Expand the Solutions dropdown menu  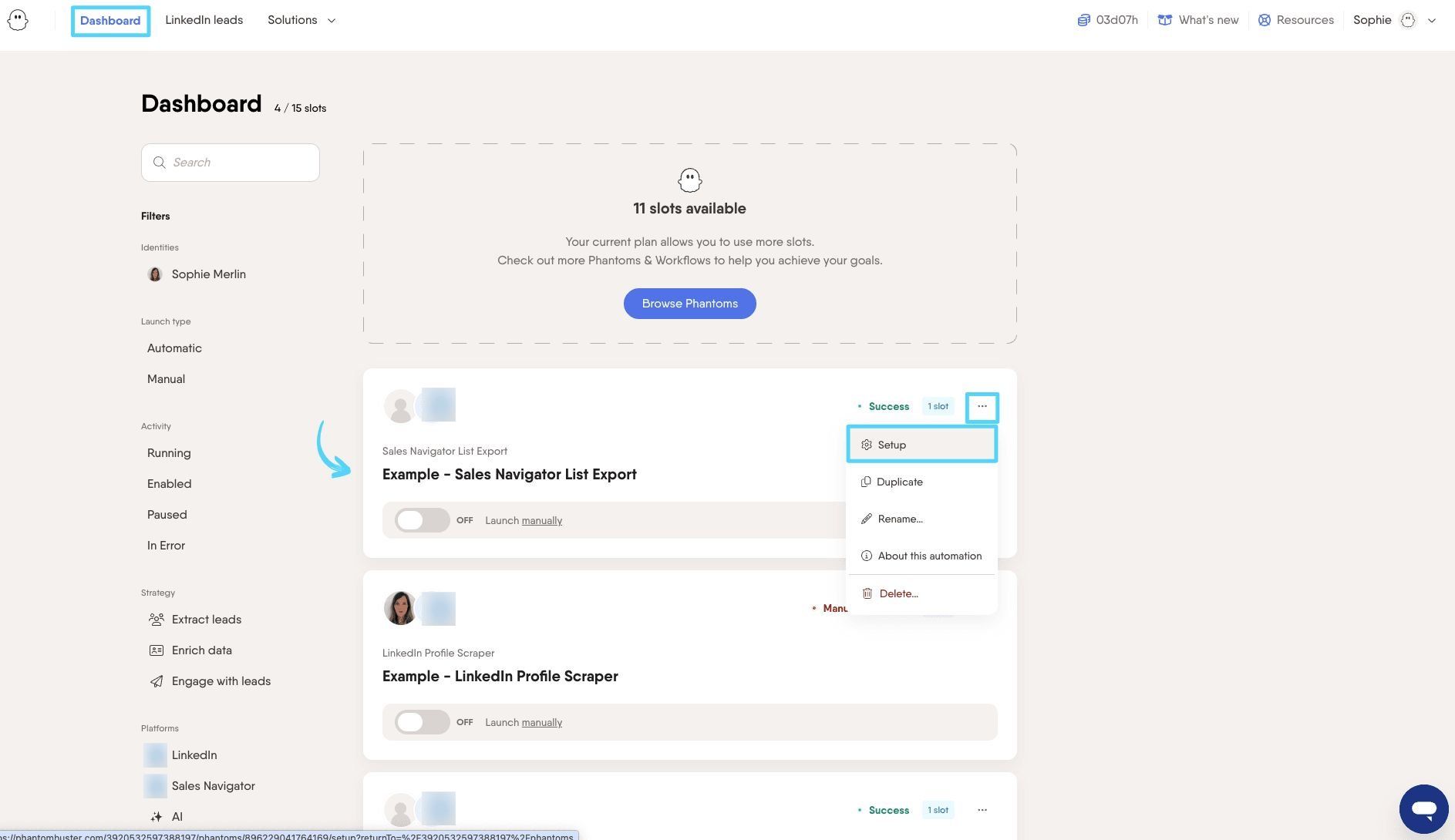301,20
